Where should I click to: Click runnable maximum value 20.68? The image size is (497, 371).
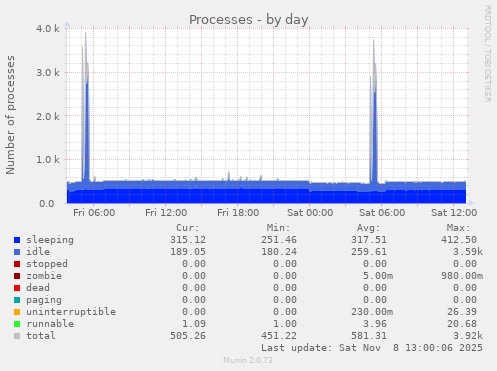[x=462, y=324]
